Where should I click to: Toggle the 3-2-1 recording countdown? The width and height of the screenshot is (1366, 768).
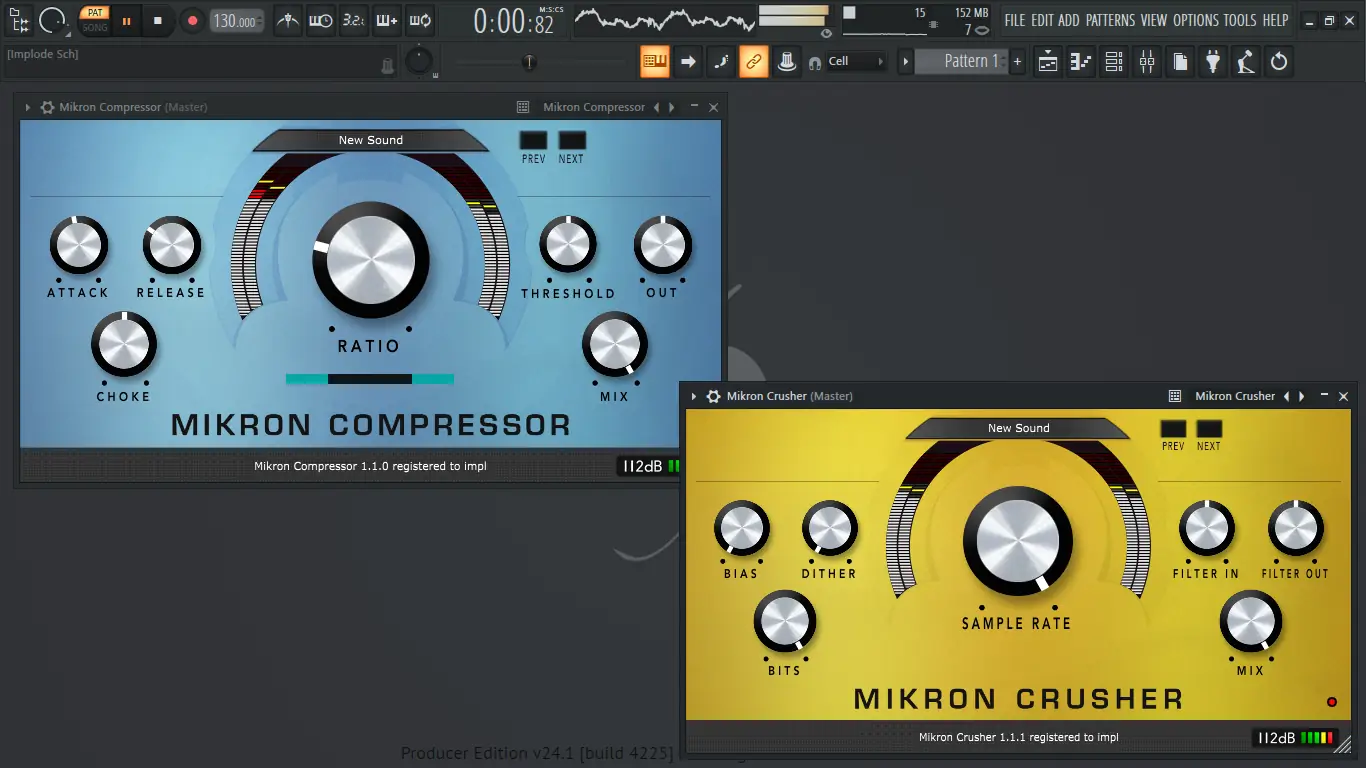tap(353, 20)
